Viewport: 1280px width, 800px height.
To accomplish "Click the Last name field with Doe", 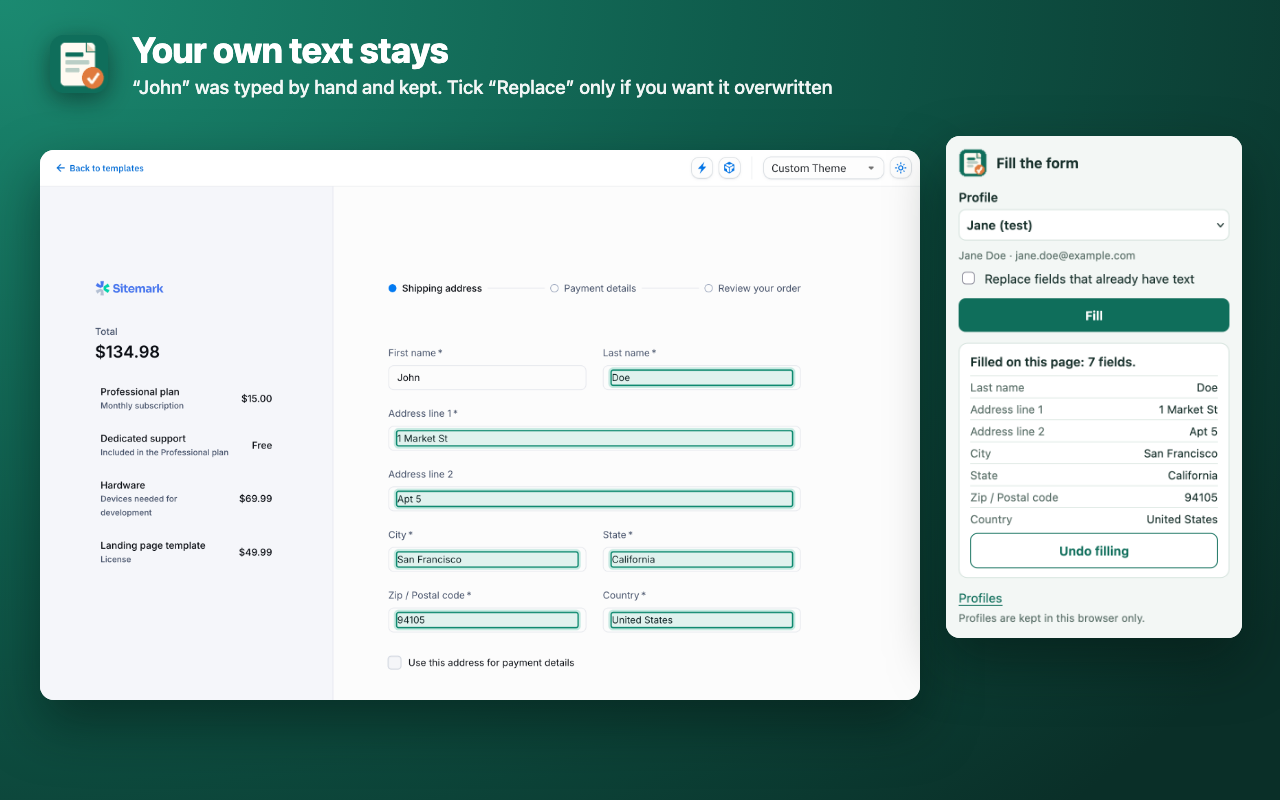I will (701, 377).
